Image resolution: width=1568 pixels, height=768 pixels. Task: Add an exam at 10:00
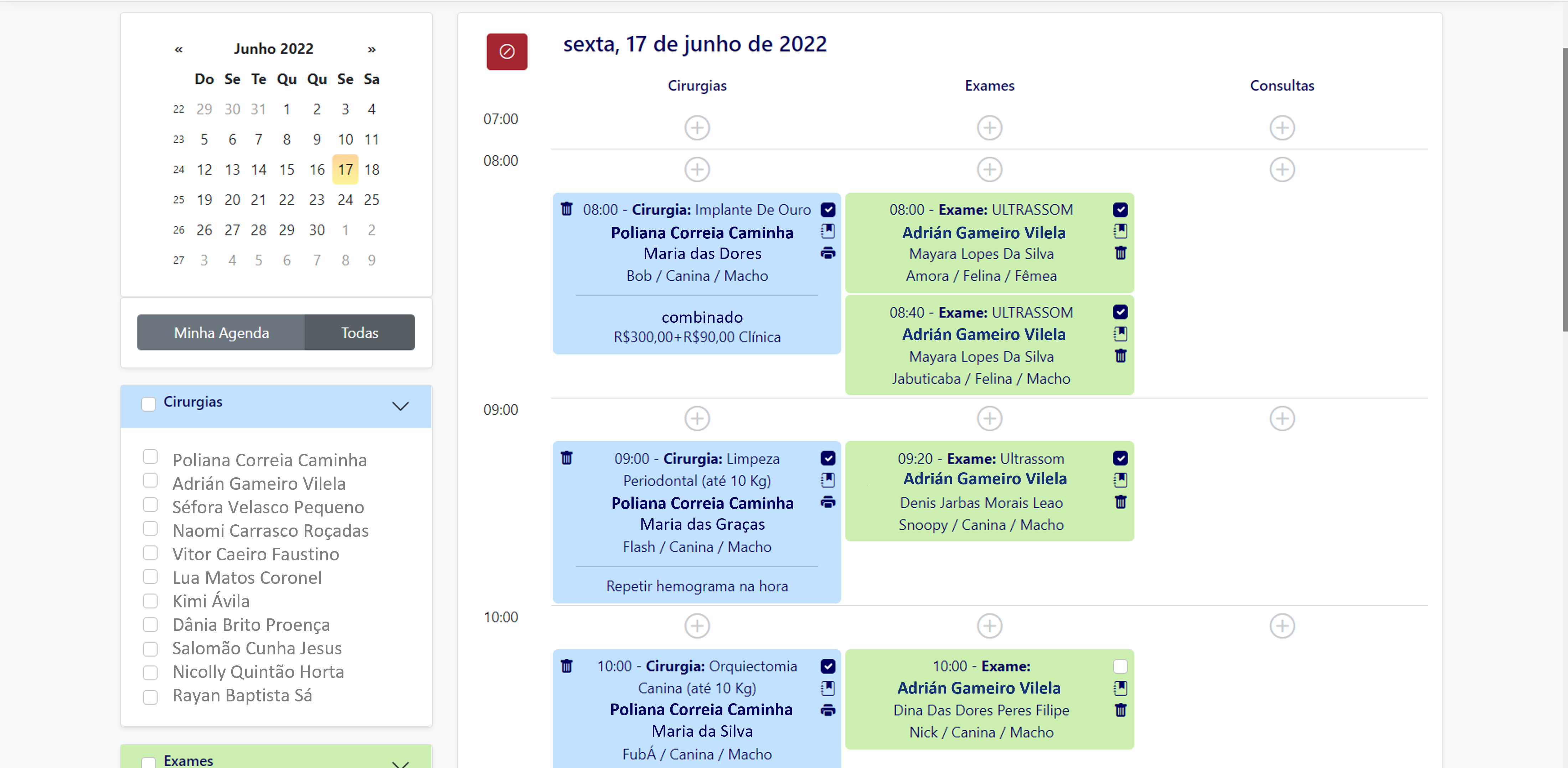(990, 626)
